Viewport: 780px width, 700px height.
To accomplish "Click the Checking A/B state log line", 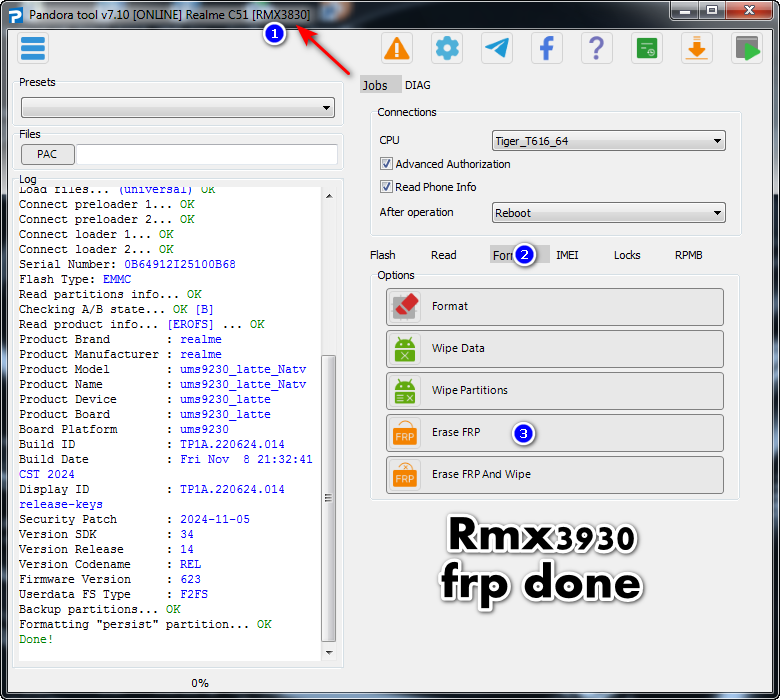I will click(116, 309).
